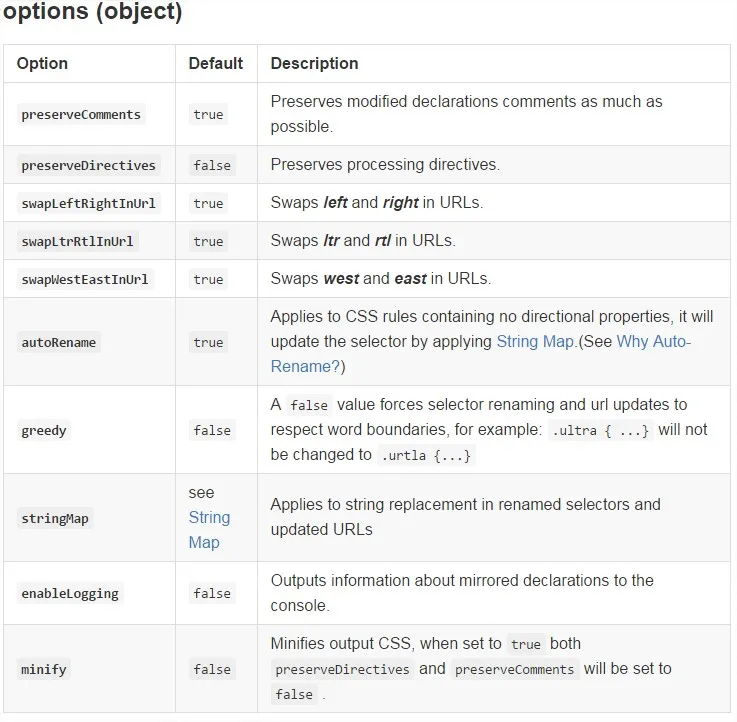The image size is (737, 722).
Task: Click the Option column header
Action: pyautogui.click(x=43, y=63)
